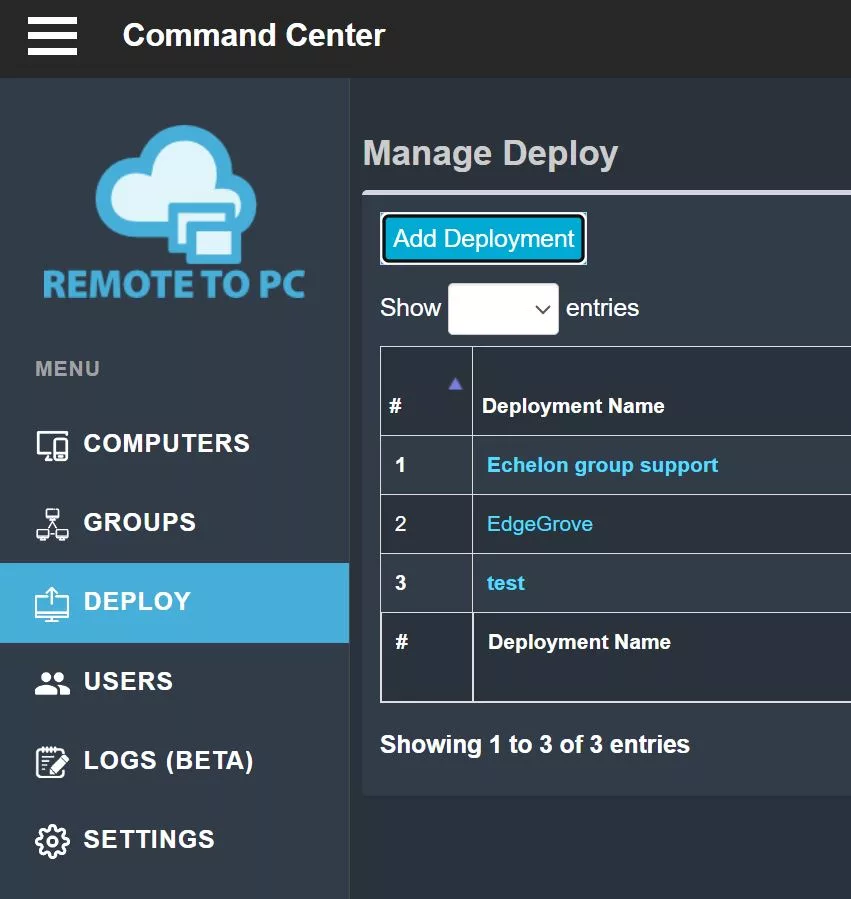The width and height of the screenshot is (851, 899).
Task: Open the EdgeGrove deployment link
Action: (539, 524)
